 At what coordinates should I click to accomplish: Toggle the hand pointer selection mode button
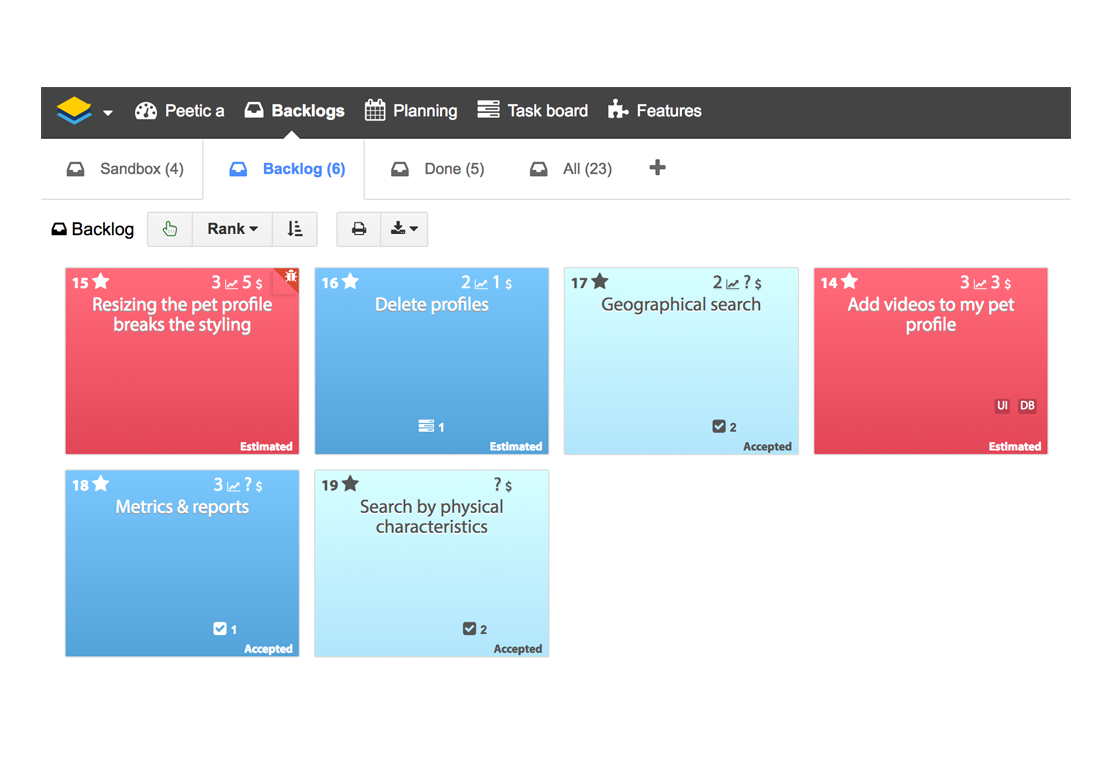(x=170, y=229)
